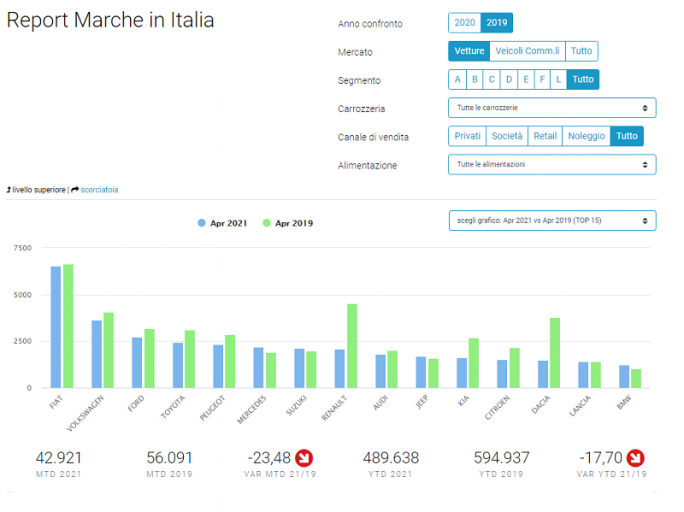
Task: Click the AUDI axis label
Action: coord(380,403)
